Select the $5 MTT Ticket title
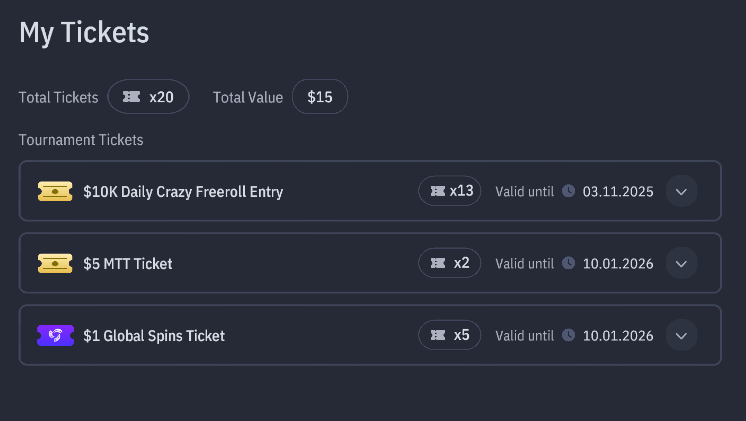Viewport: 746px width, 421px height. [x=128, y=263]
